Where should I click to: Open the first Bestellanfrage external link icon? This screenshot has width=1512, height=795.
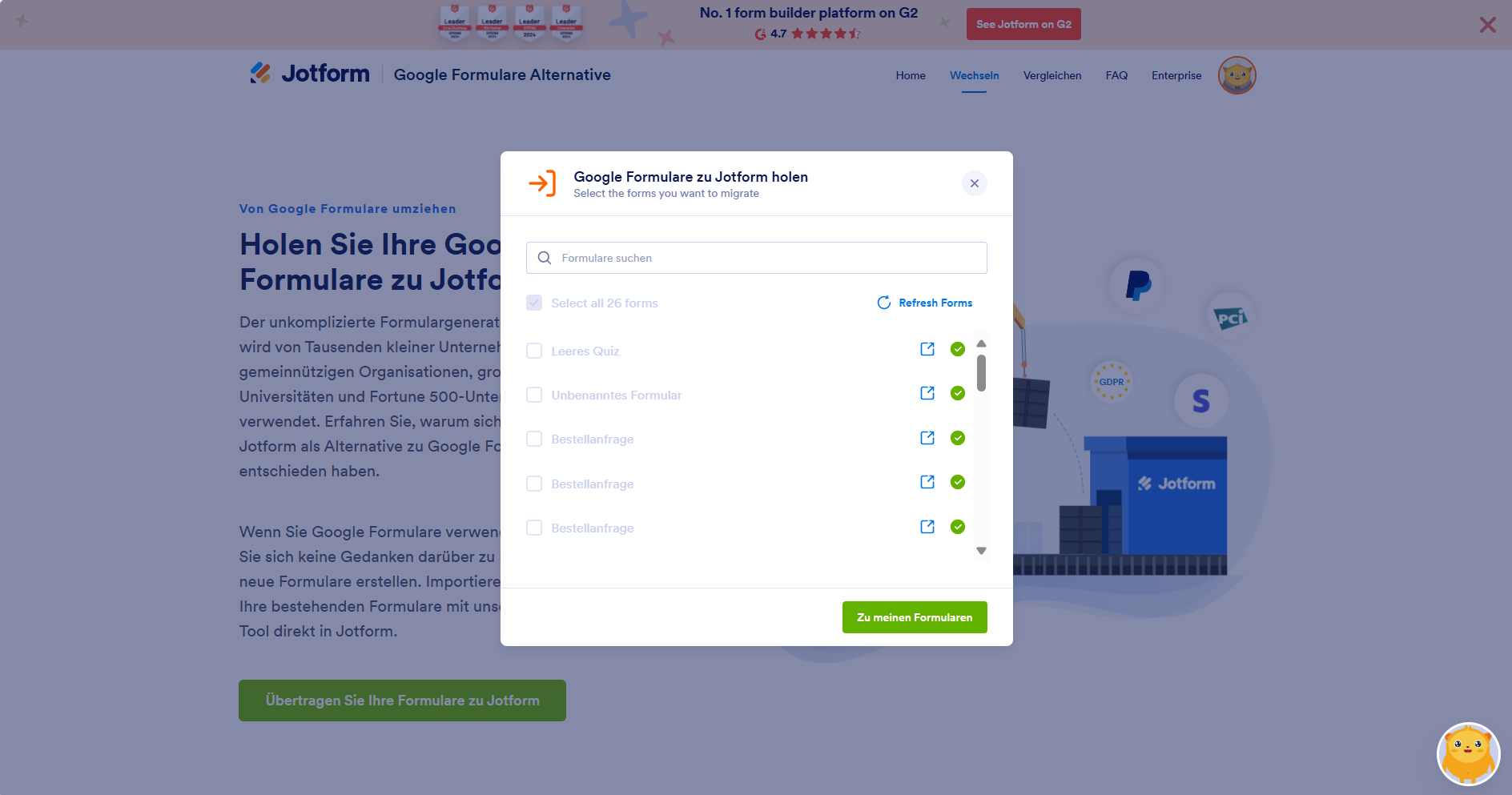[927, 438]
